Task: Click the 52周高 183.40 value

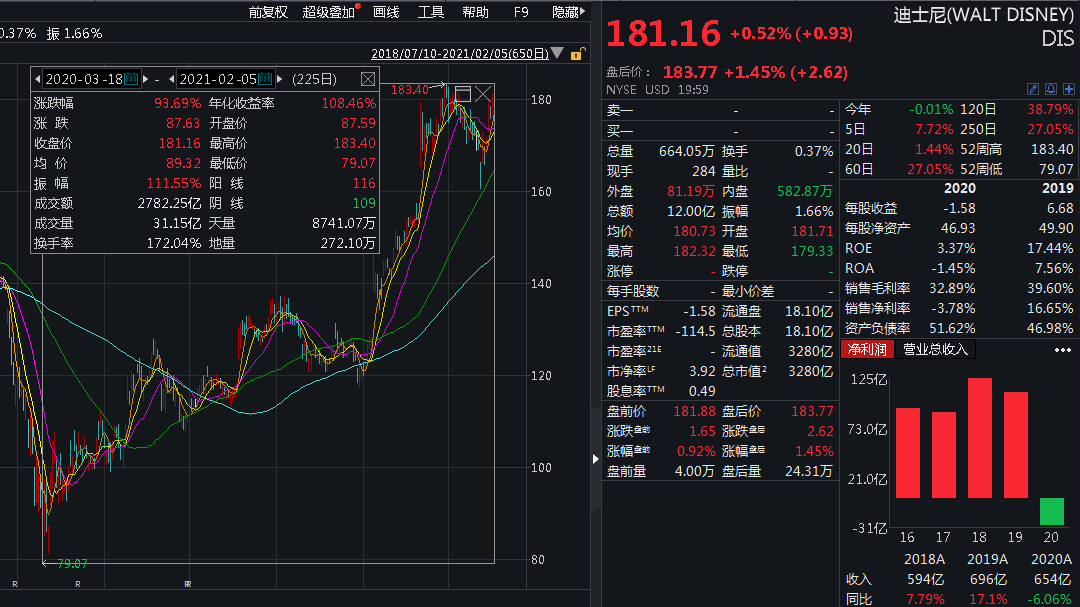Action: [x=1052, y=149]
